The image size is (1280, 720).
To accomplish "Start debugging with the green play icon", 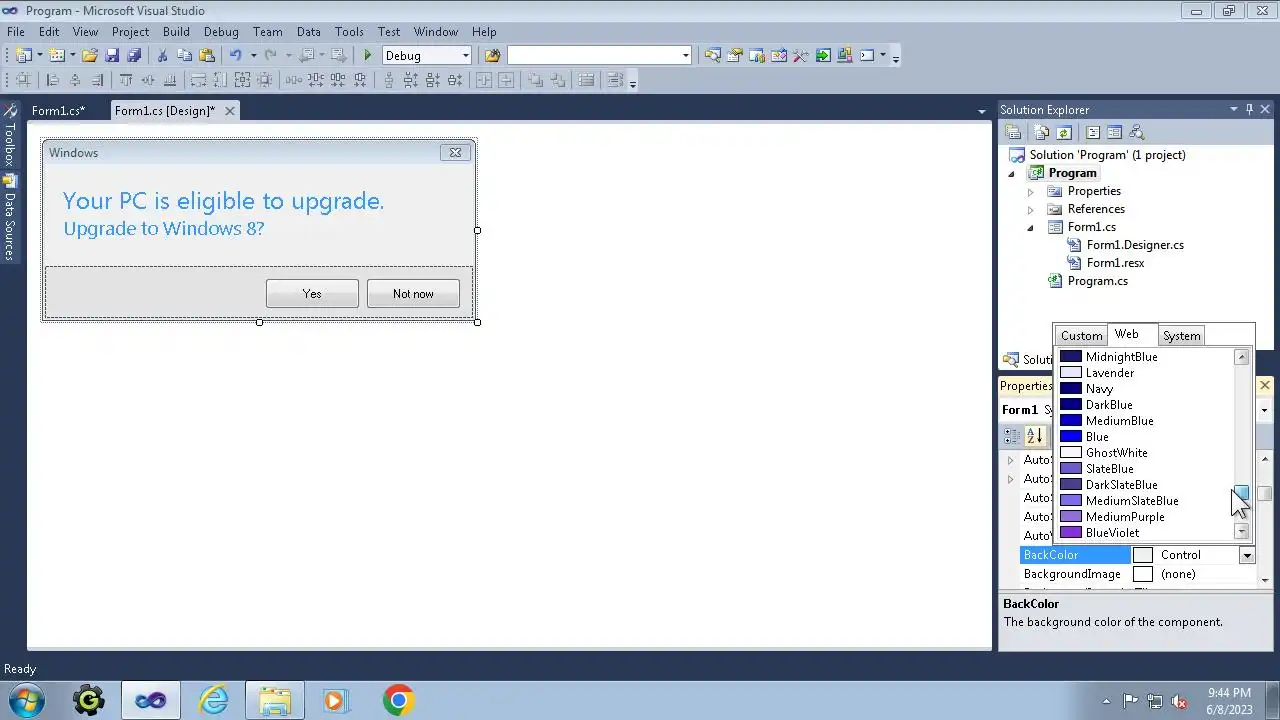I will (x=368, y=56).
